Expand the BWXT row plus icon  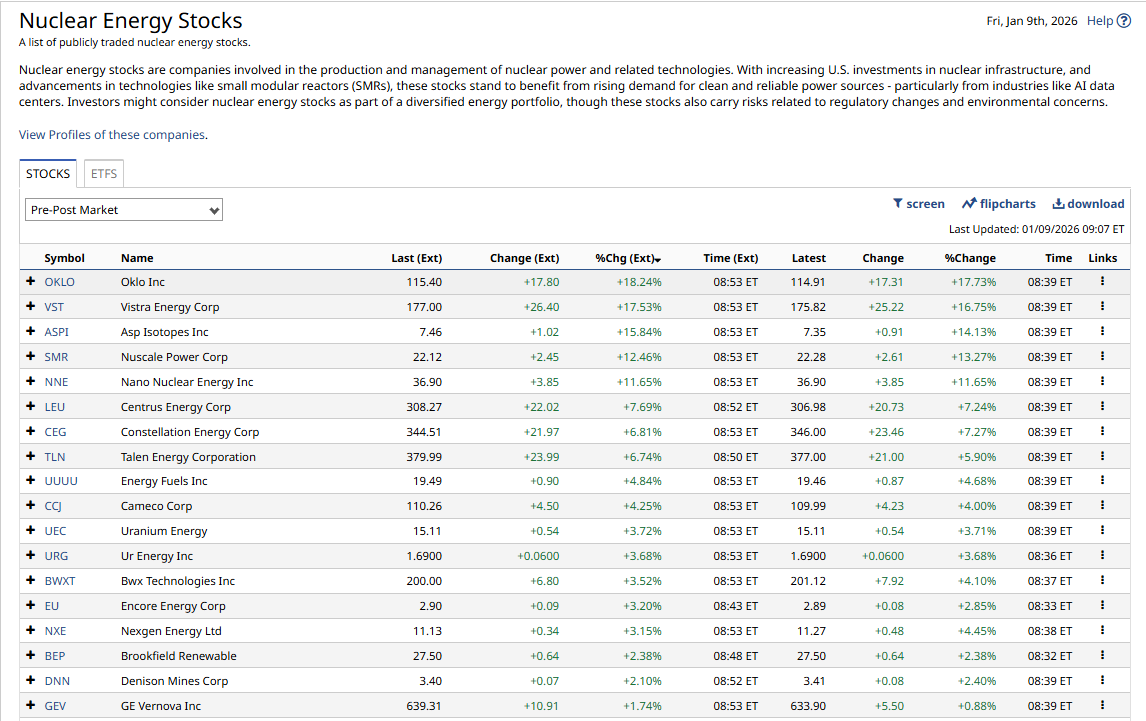click(31, 581)
